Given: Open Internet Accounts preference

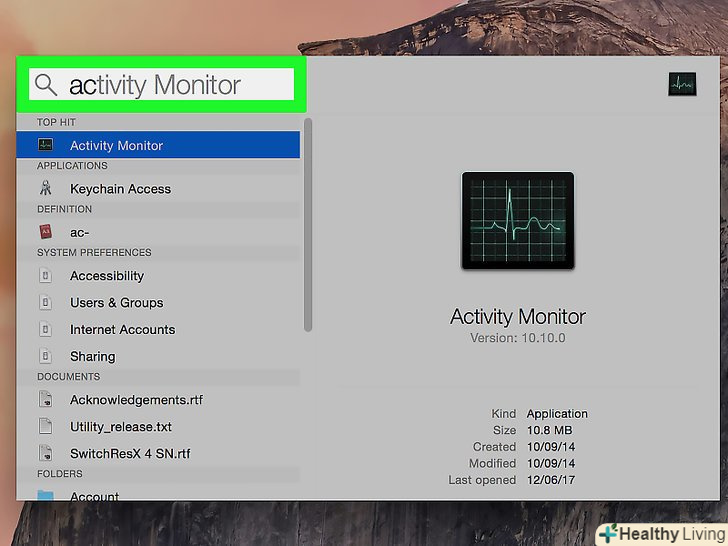Looking at the screenshot, I should click(158, 330).
